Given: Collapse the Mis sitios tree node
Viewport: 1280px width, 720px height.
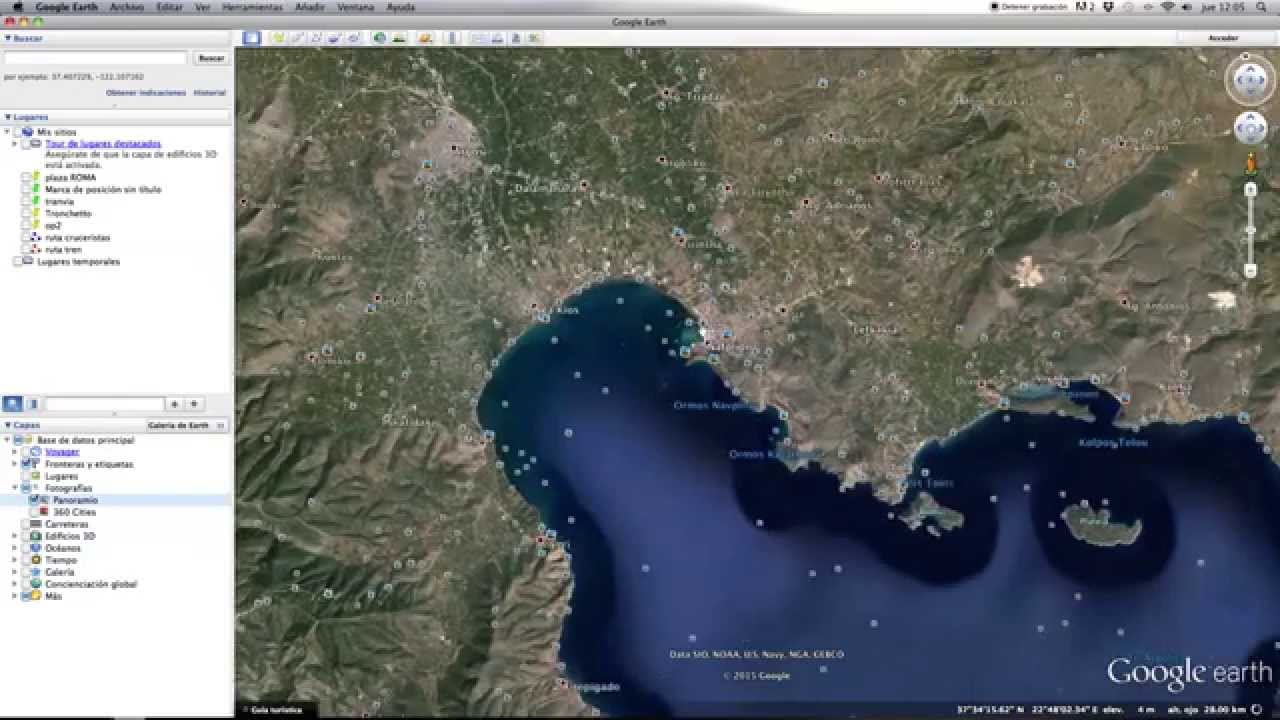Looking at the screenshot, I should click(x=8, y=132).
